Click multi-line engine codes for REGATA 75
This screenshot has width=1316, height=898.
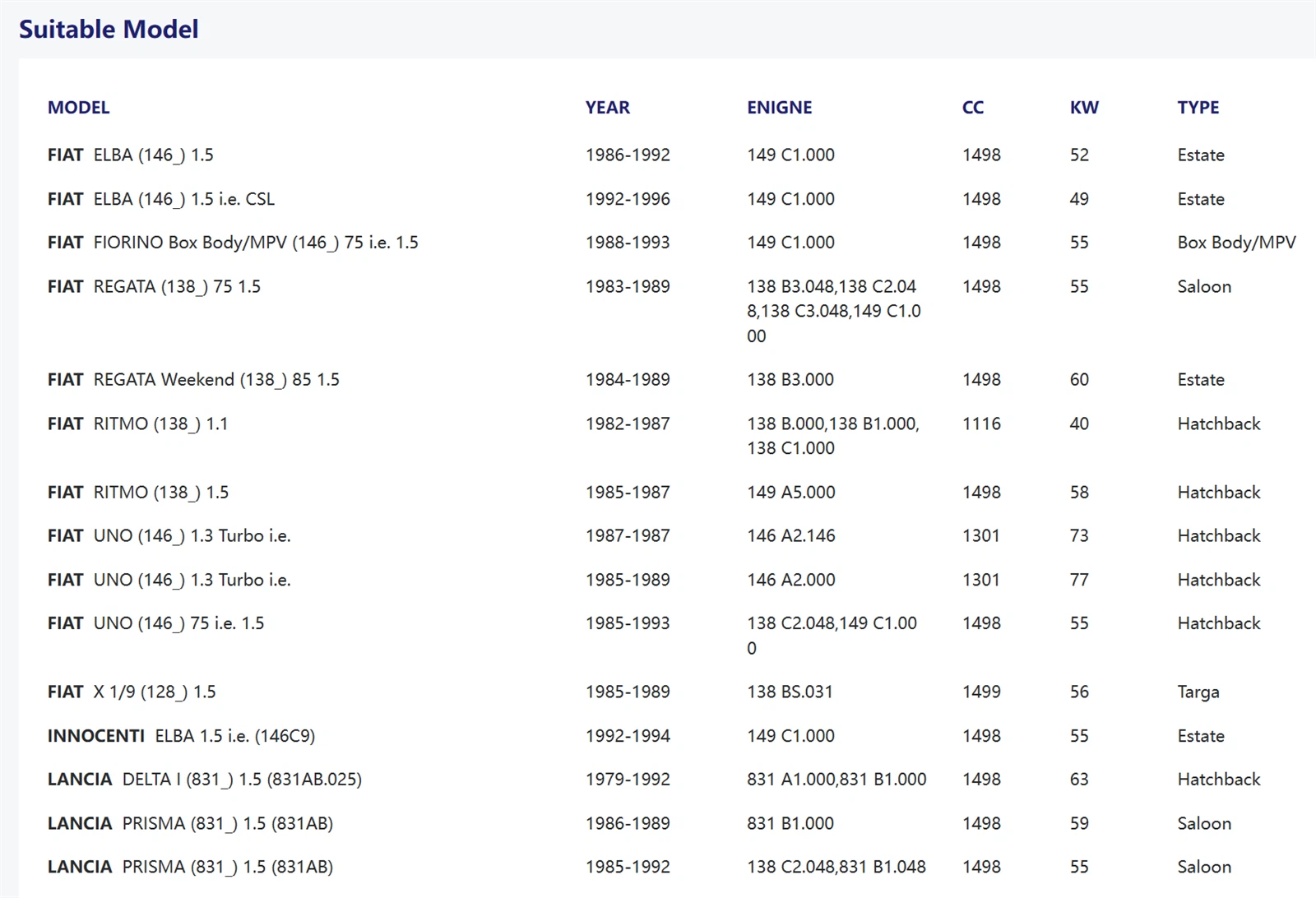pos(834,312)
